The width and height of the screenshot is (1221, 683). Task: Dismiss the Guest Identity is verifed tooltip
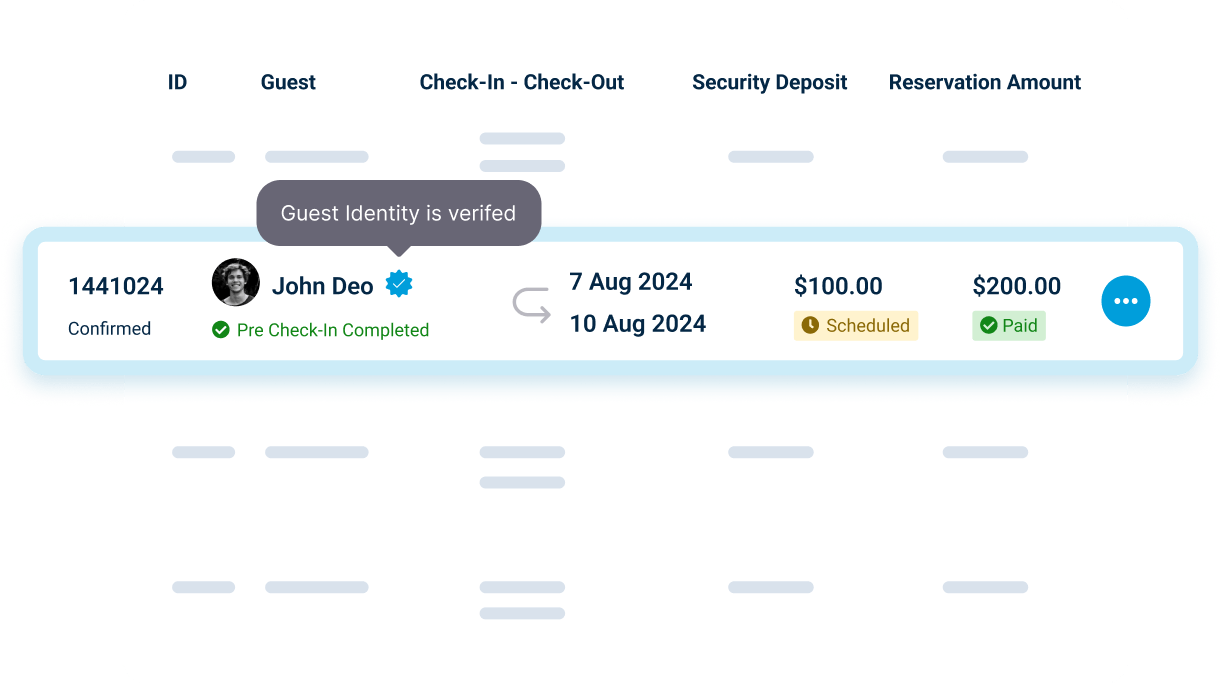coord(398,213)
